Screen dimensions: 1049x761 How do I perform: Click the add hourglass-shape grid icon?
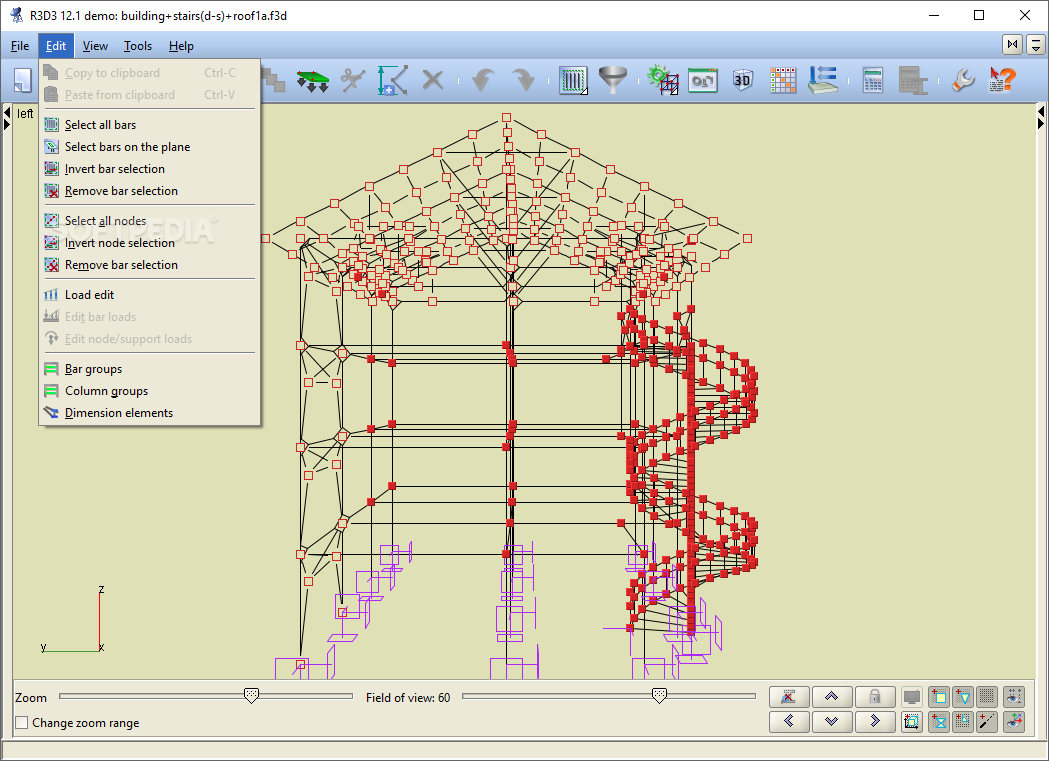pos(939,722)
